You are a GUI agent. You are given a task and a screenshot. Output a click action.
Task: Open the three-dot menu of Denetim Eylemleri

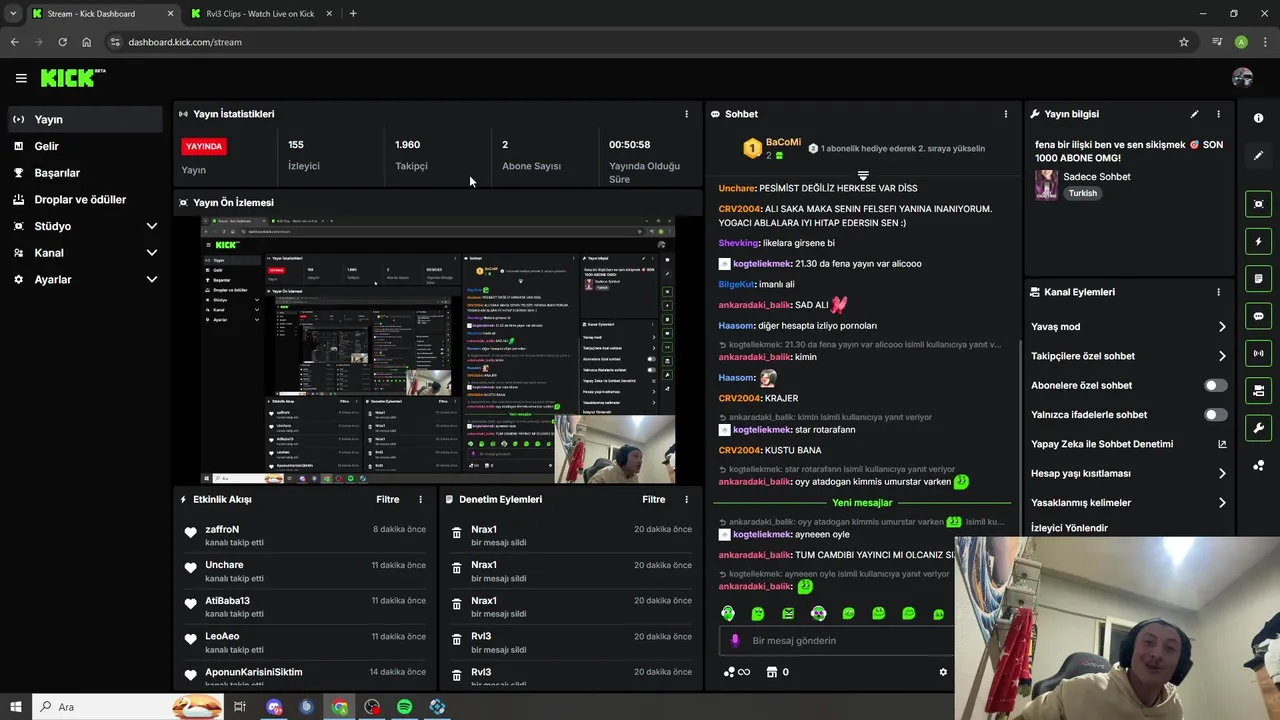686,499
